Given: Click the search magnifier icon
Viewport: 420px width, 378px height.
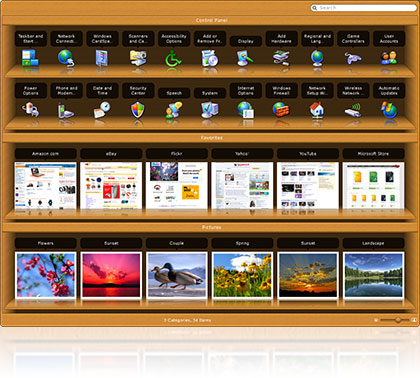Looking at the screenshot, I should (314, 7).
